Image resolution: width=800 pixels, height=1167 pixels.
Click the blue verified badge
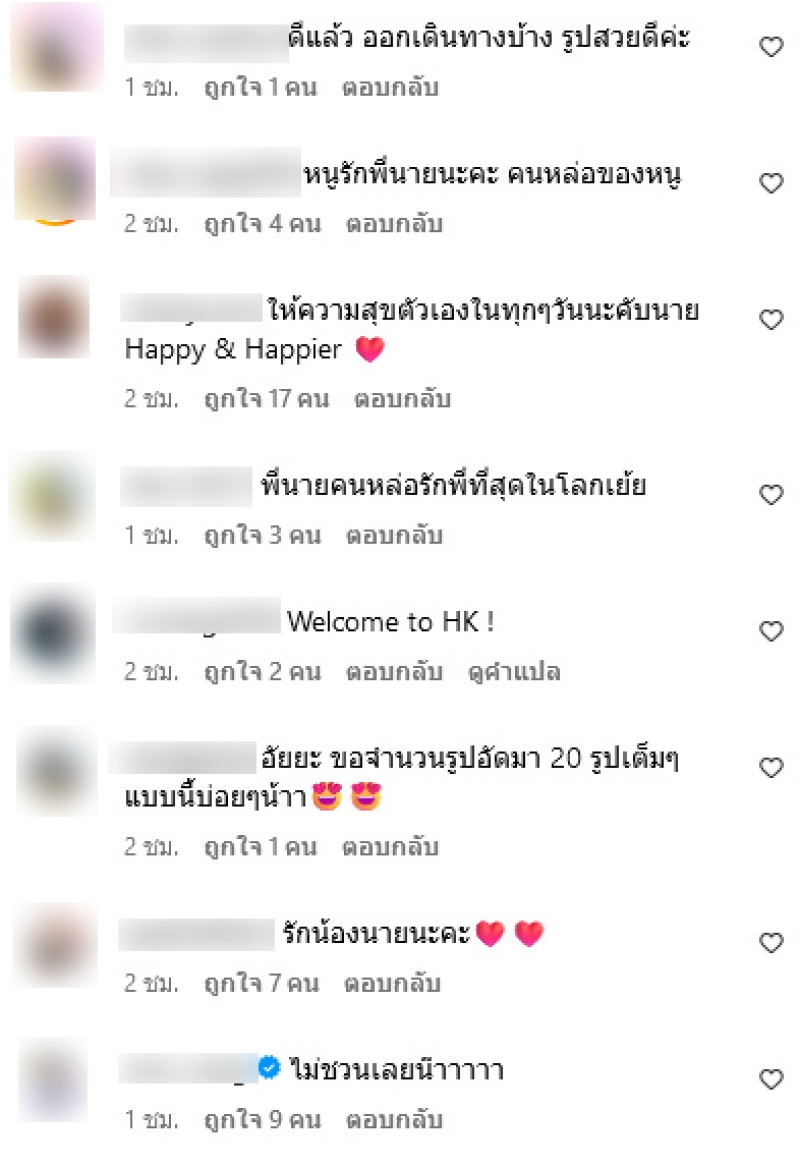[269, 1067]
